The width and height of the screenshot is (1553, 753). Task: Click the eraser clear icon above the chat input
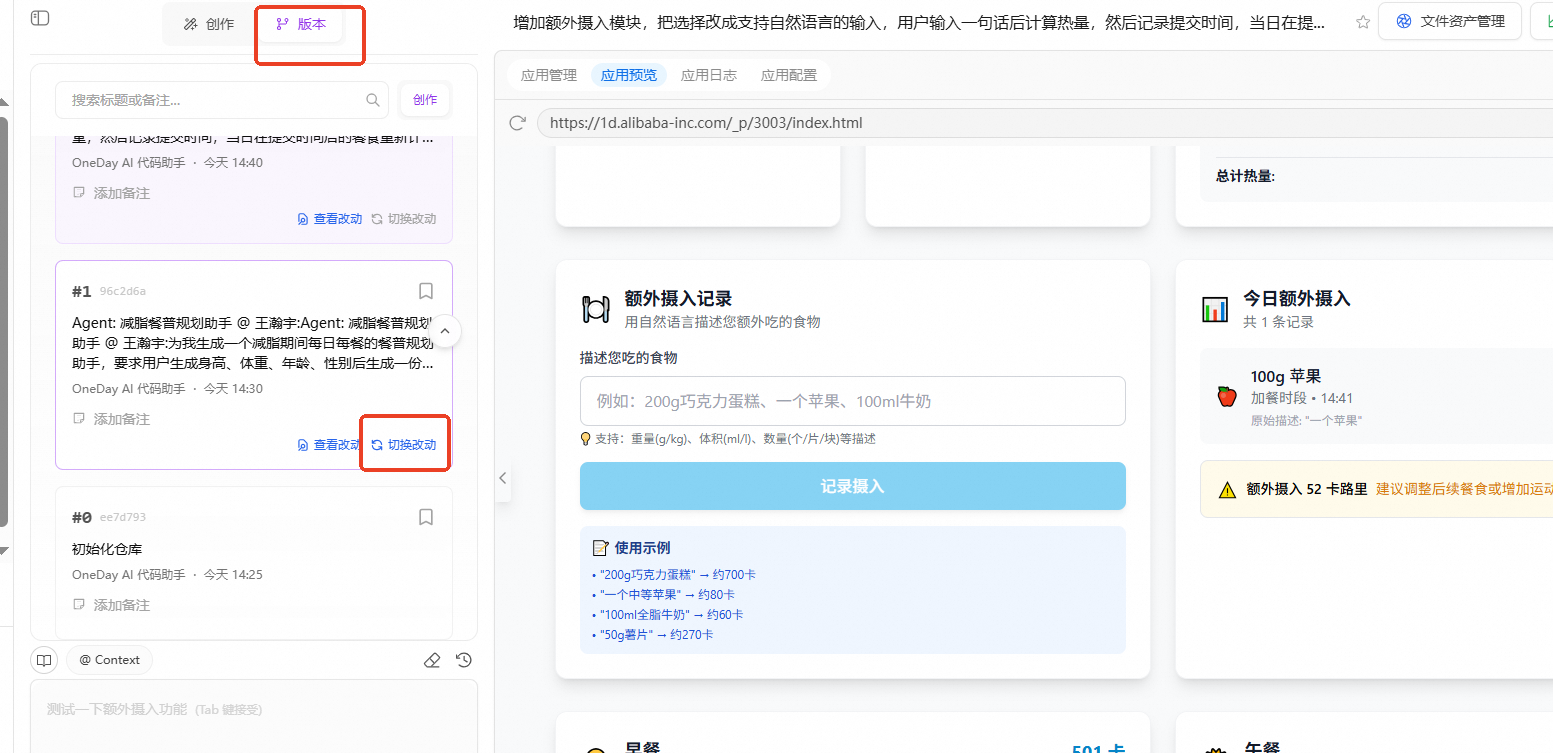(432, 660)
